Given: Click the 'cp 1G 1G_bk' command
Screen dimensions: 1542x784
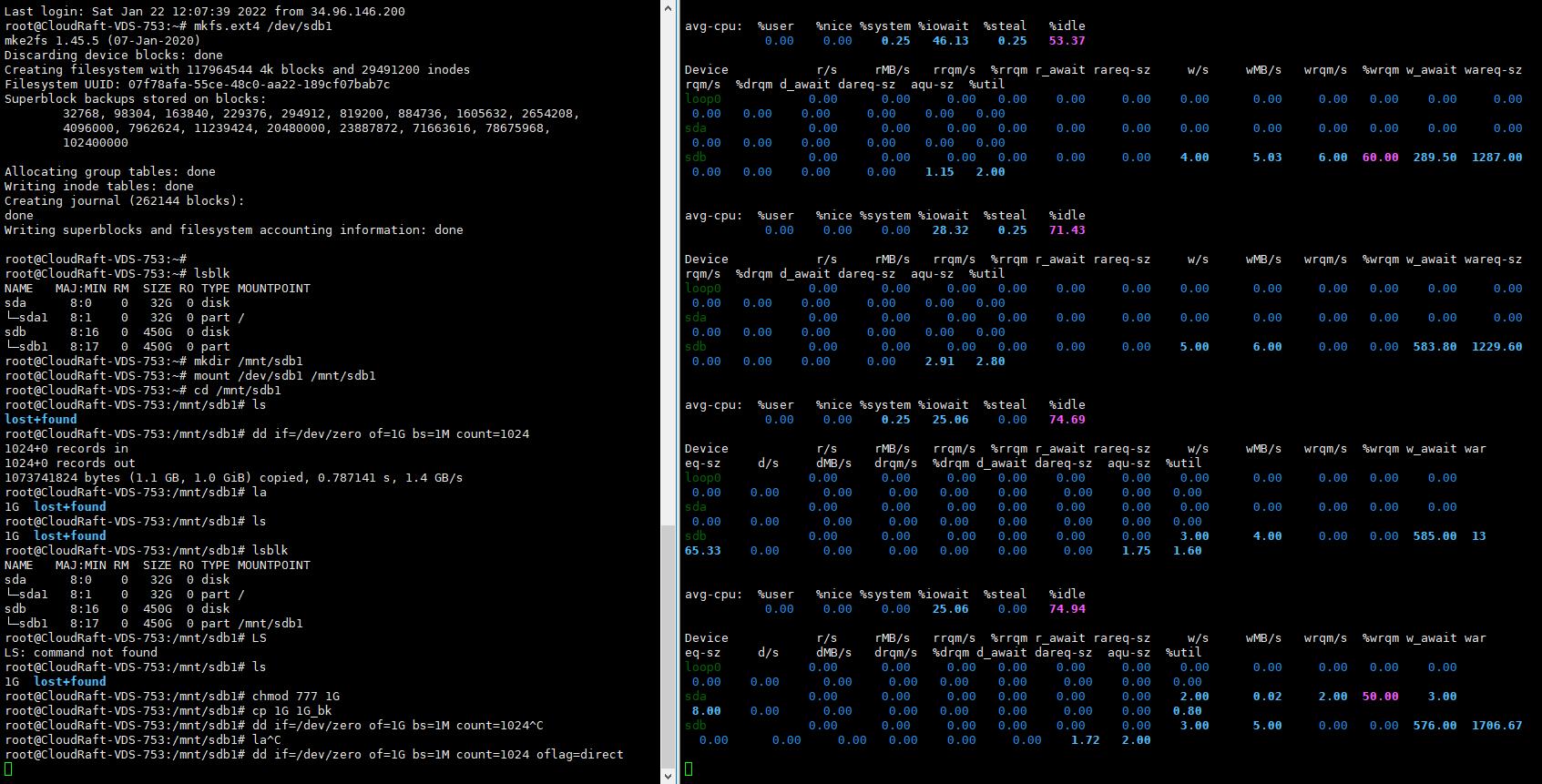Looking at the screenshot, I should [292, 711].
